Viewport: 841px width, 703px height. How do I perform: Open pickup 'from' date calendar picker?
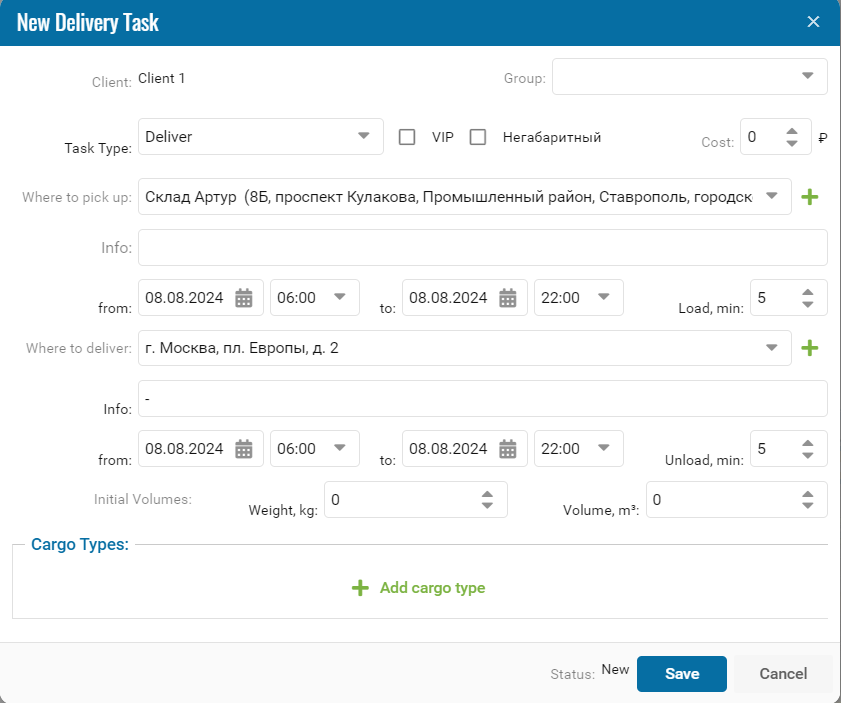[x=244, y=297]
